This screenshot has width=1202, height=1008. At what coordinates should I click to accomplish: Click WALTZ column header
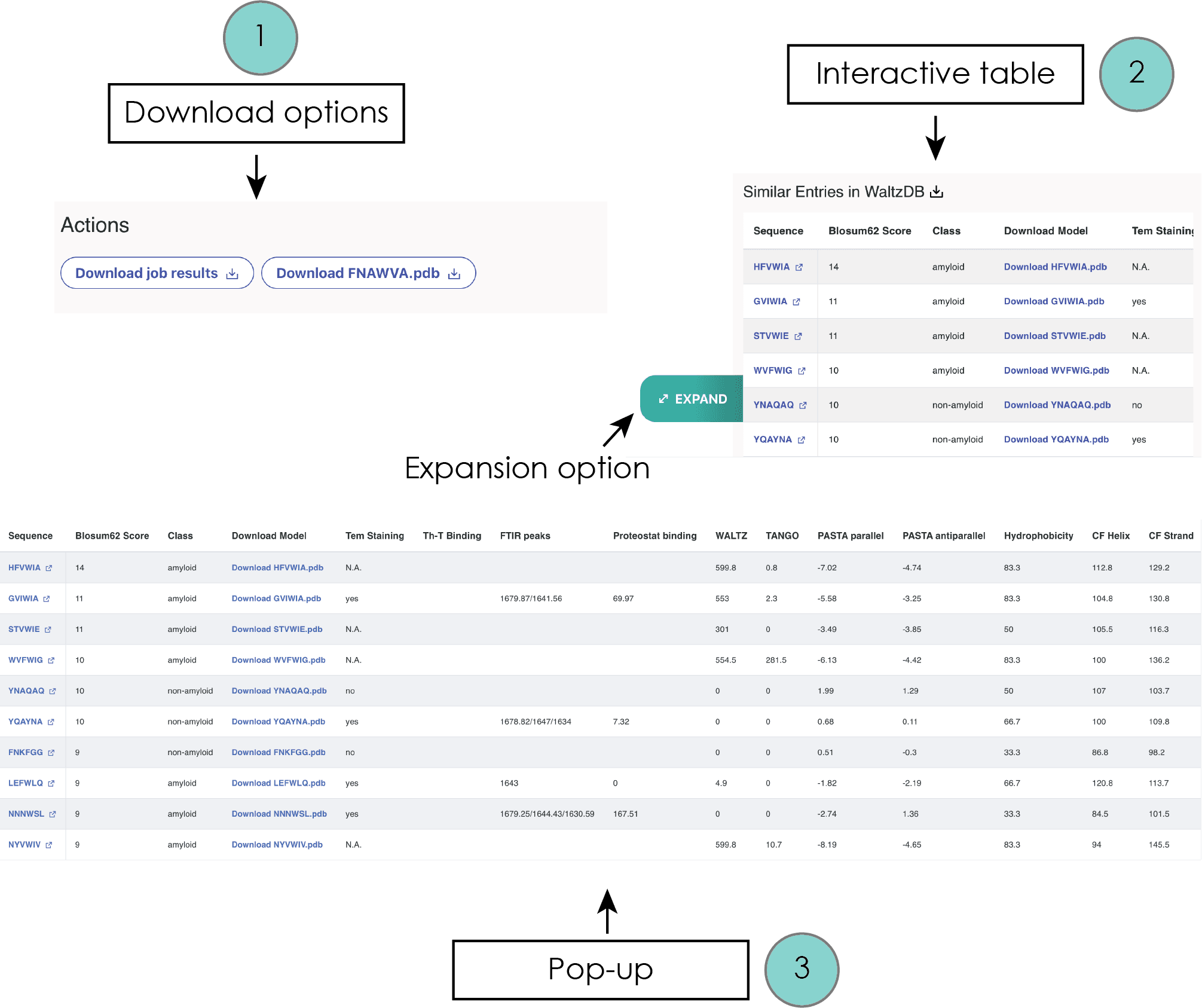[731, 536]
